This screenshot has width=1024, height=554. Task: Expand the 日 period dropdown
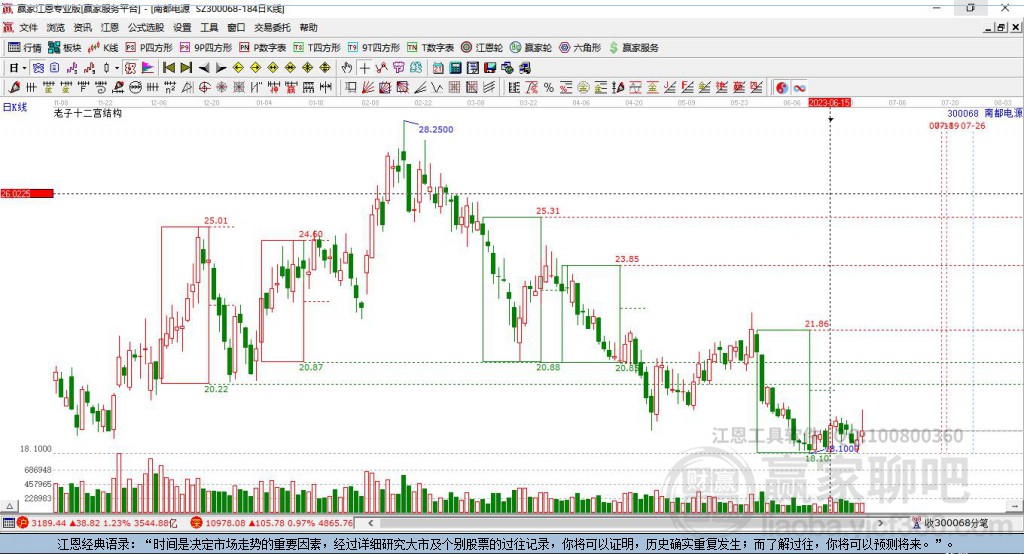point(24,68)
